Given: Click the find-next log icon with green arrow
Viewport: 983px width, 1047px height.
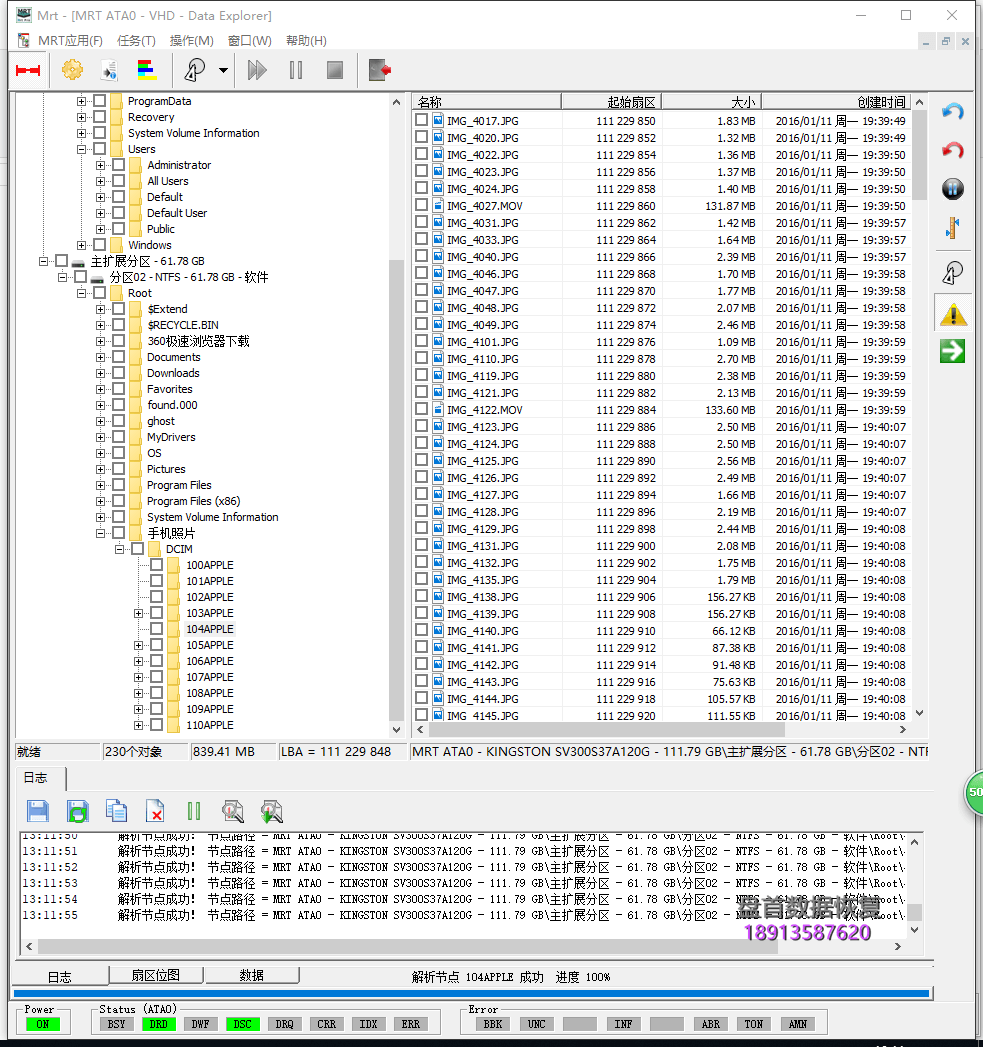Looking at the screenshot, I should coord(272,811).
